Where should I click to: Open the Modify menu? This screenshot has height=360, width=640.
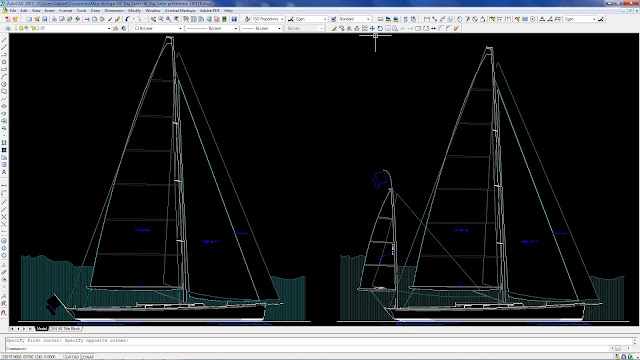click(x=134, y=10)
